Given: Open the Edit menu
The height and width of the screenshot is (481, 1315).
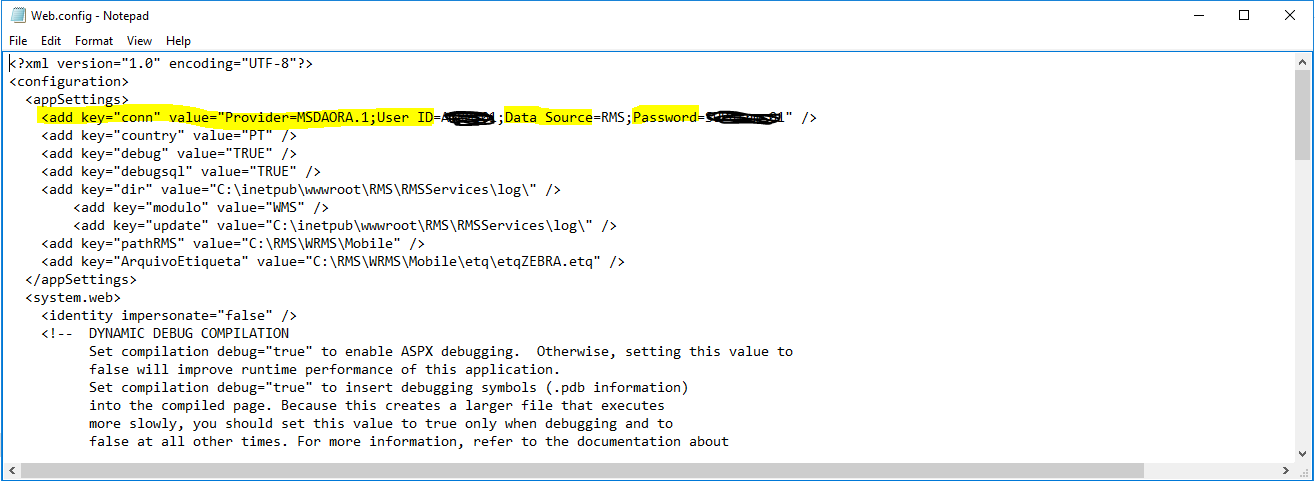Looking at the screenshot, I should 51,41.
